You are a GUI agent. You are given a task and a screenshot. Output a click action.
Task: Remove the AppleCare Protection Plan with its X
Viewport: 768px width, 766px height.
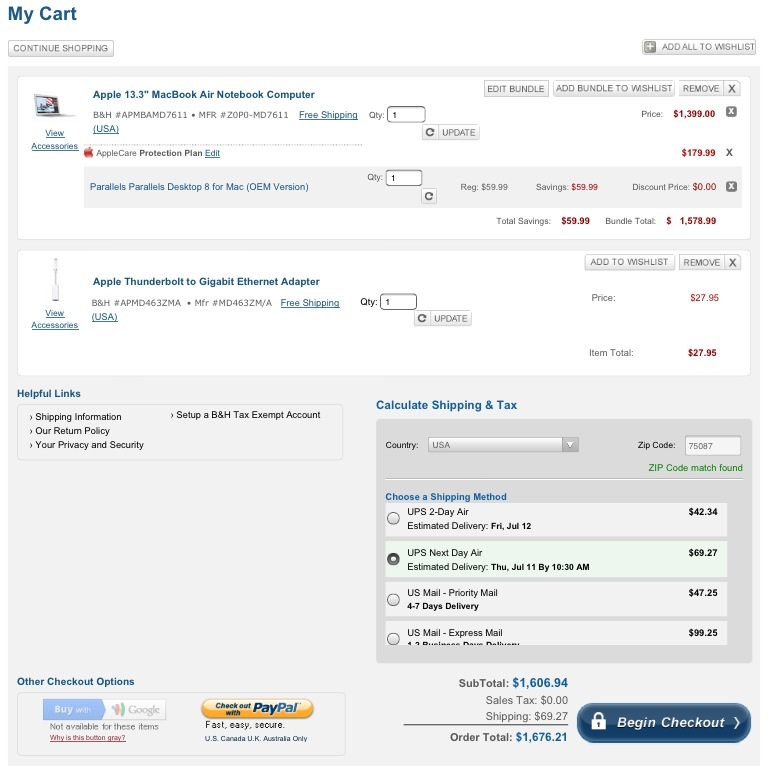729,152
